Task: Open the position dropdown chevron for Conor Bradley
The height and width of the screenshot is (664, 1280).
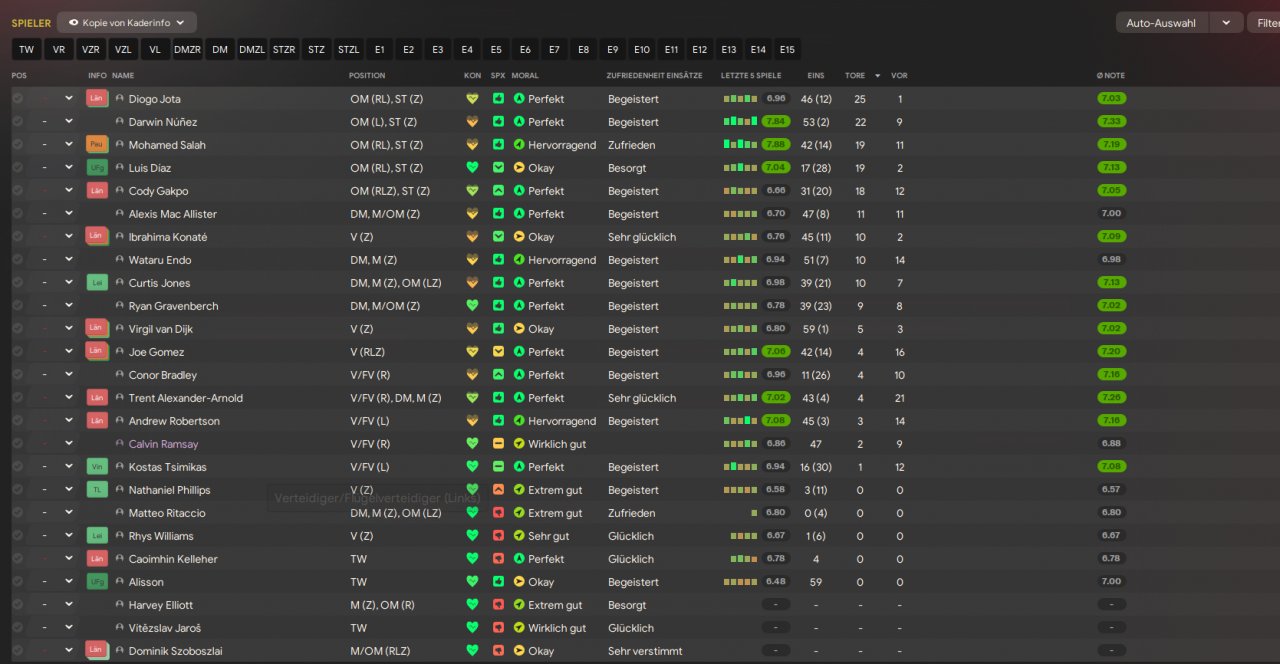Action: coord(69,375)
